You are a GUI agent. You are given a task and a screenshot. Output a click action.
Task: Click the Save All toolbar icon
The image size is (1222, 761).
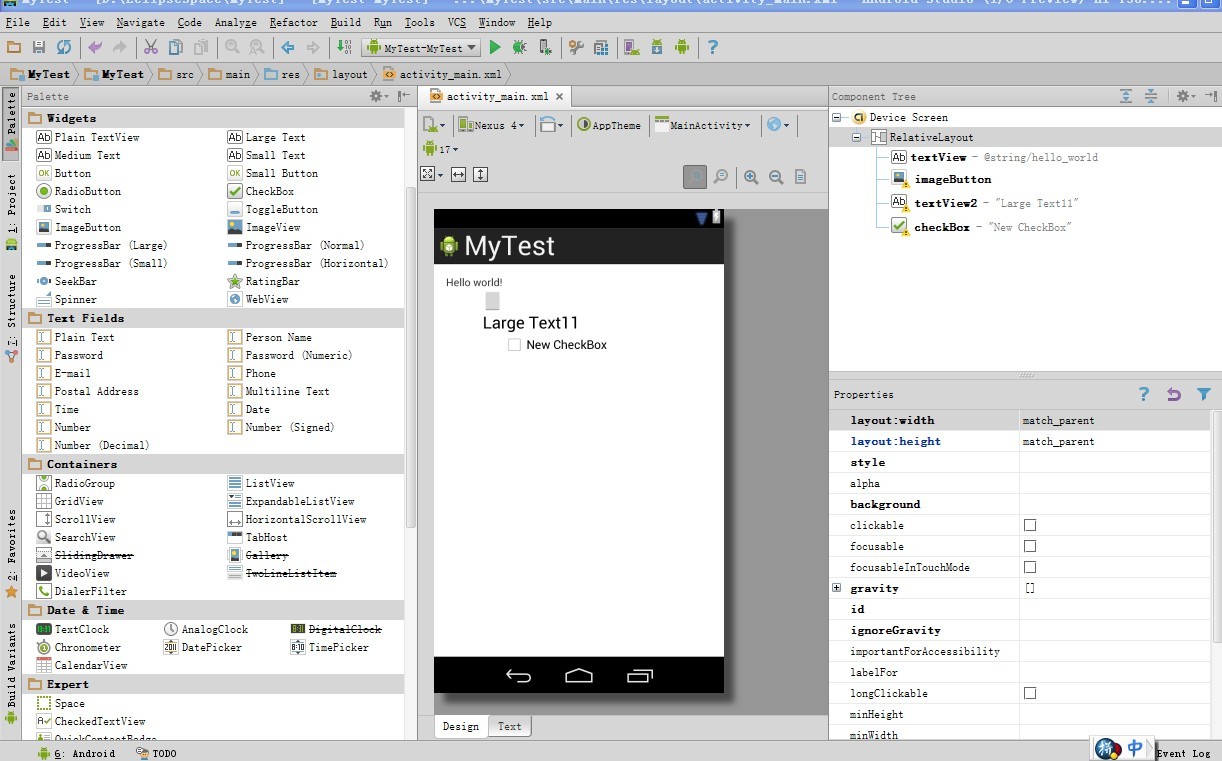[x=39, y=47]
